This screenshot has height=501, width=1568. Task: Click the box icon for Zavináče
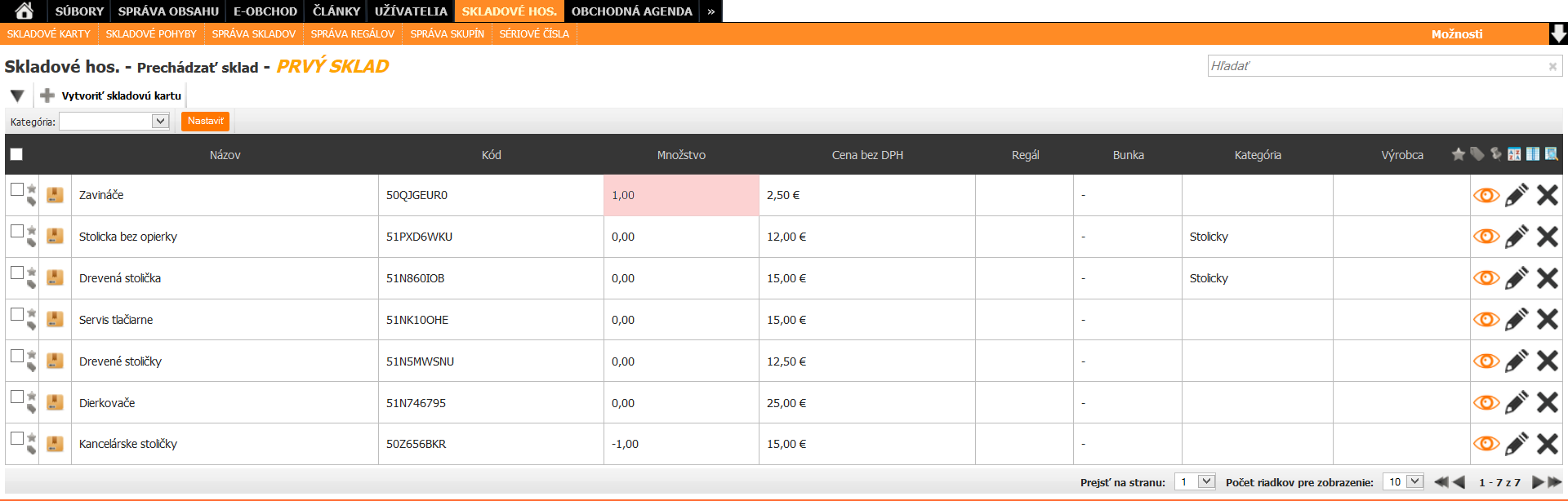55,195
